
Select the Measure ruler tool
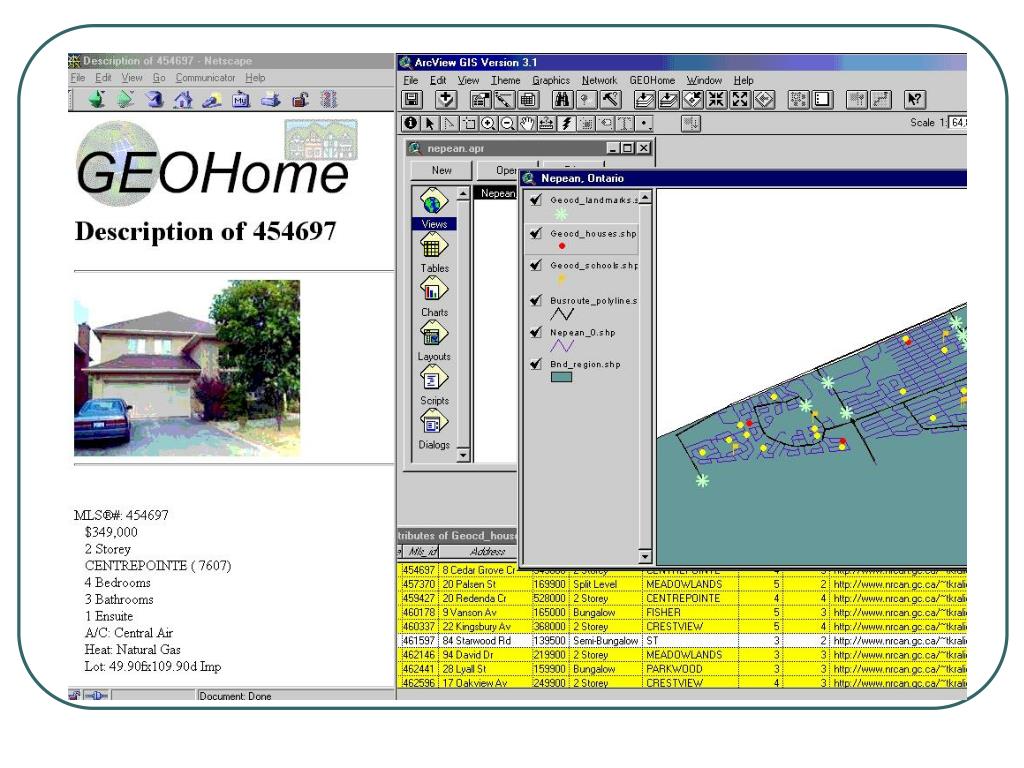[x=547, y=123]
